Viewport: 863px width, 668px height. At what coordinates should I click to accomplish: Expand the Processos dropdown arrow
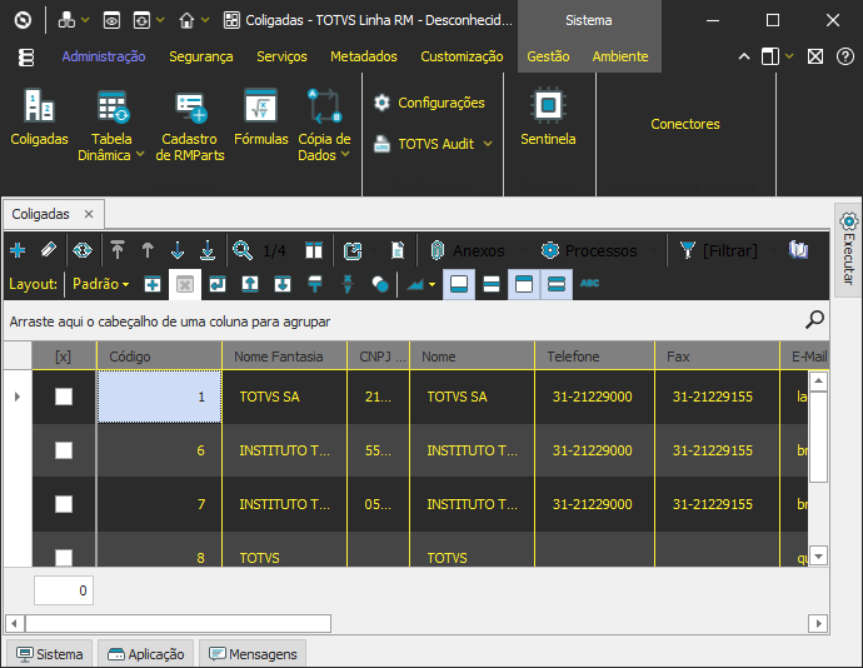[654, 251]
